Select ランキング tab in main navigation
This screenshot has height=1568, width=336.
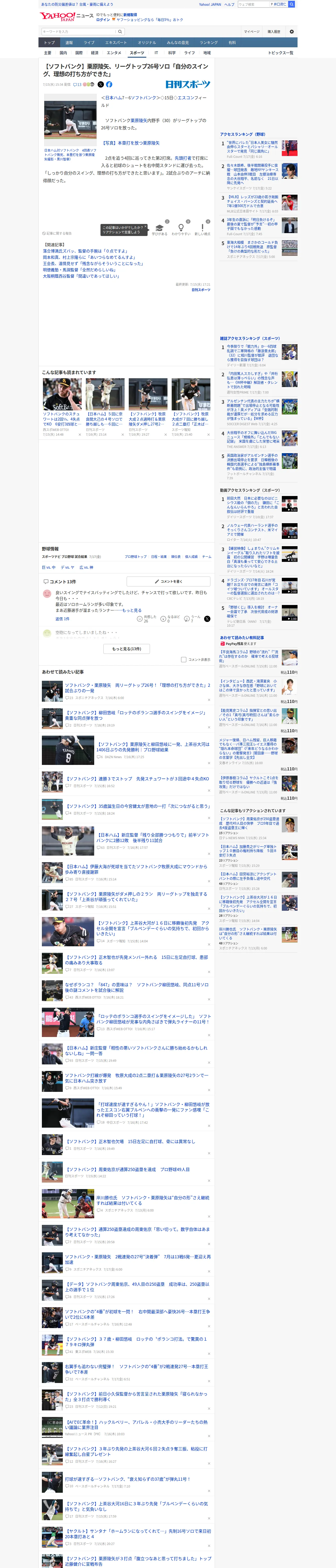(209, 43)
